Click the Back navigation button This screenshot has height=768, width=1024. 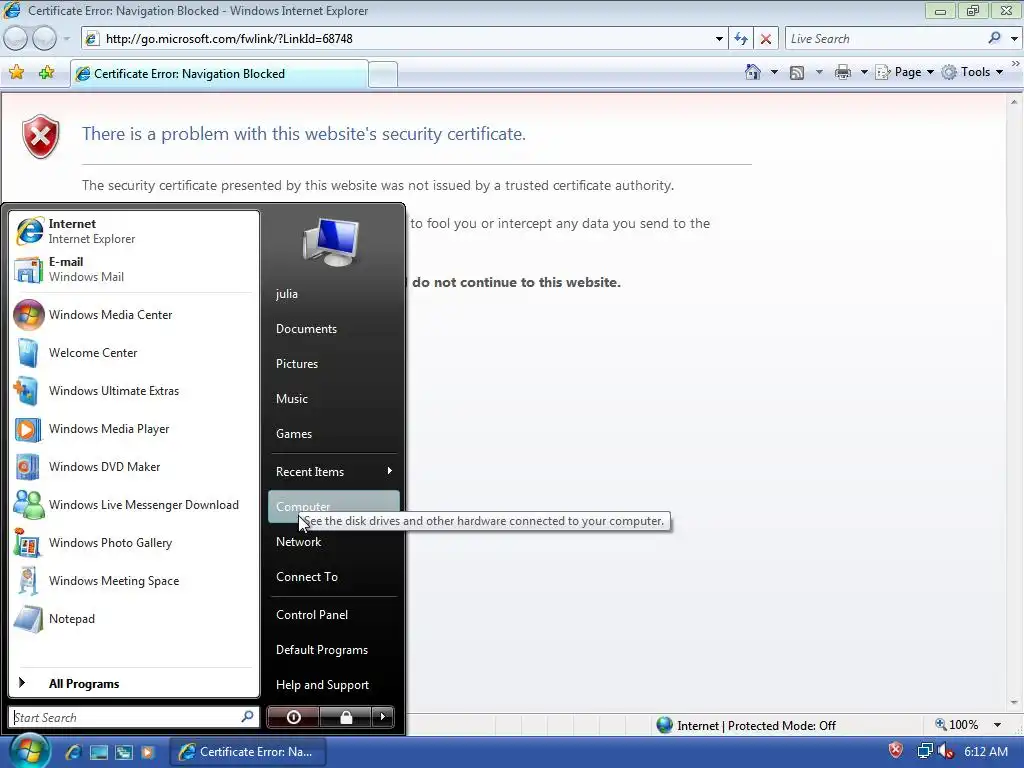pyautogui.click(x=16, y=39)
